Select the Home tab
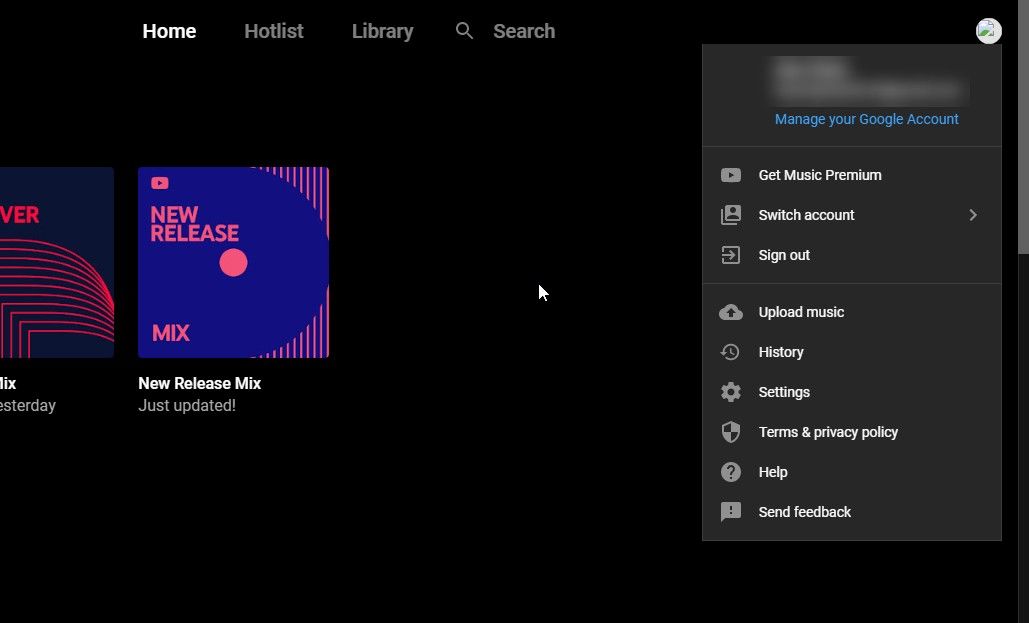 click(169, 31)
